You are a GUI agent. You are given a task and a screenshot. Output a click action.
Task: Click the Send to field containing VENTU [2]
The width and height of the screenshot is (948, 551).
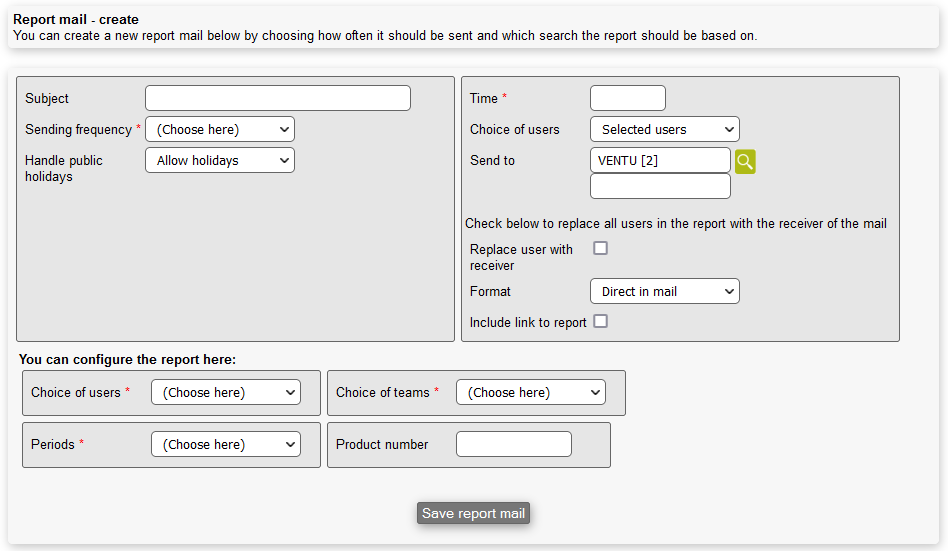coord(660,160)
